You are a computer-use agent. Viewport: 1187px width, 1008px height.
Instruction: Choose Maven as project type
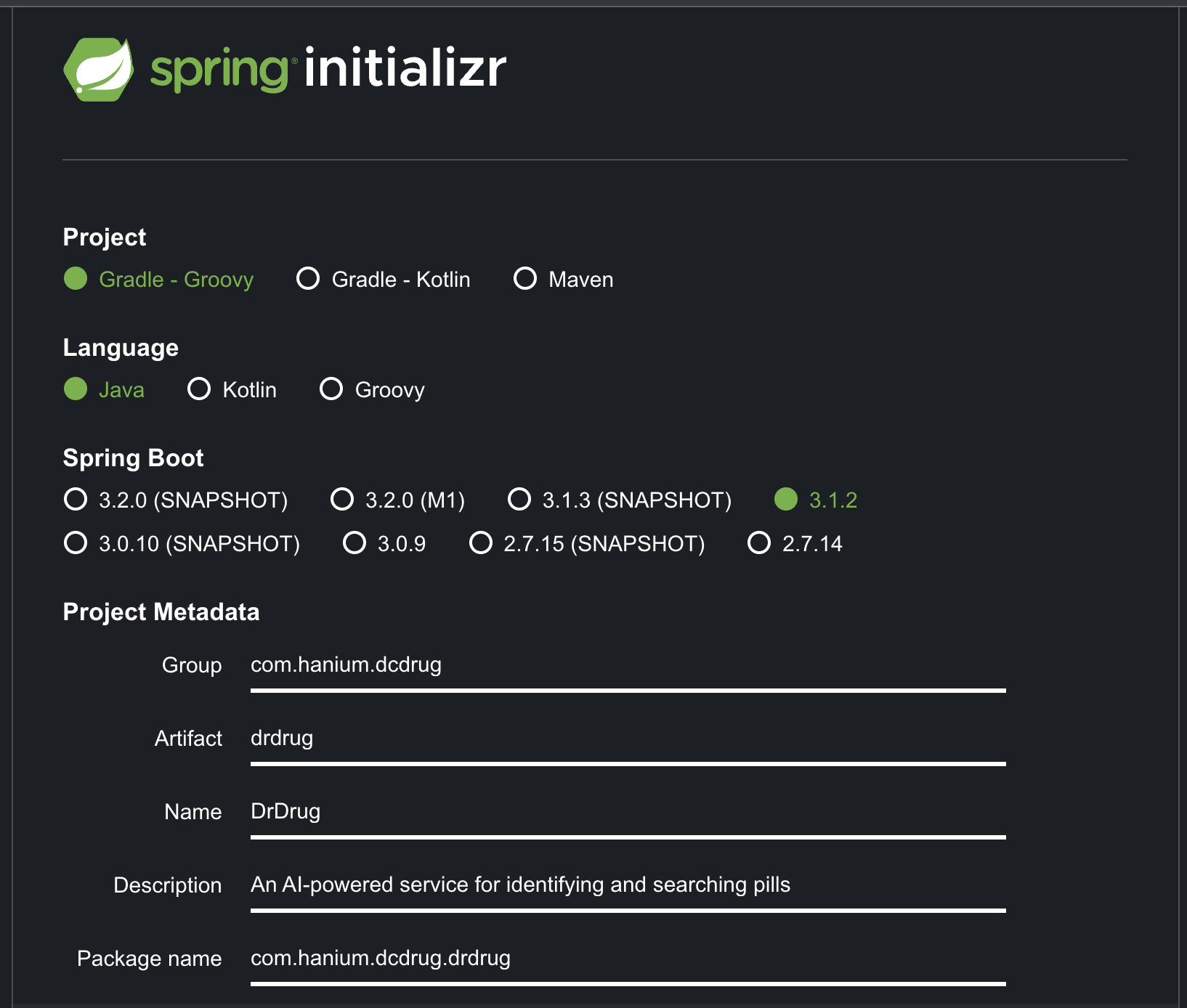[564, 279]
